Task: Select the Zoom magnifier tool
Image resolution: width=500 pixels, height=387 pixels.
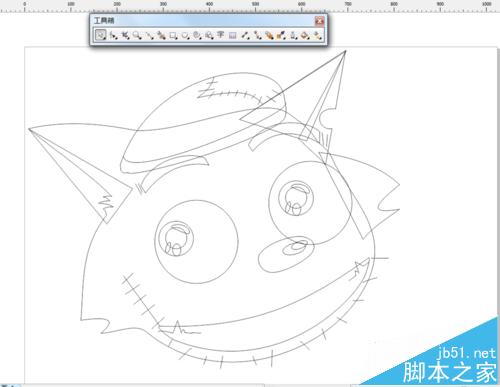Action: click(x=137, y=35)
